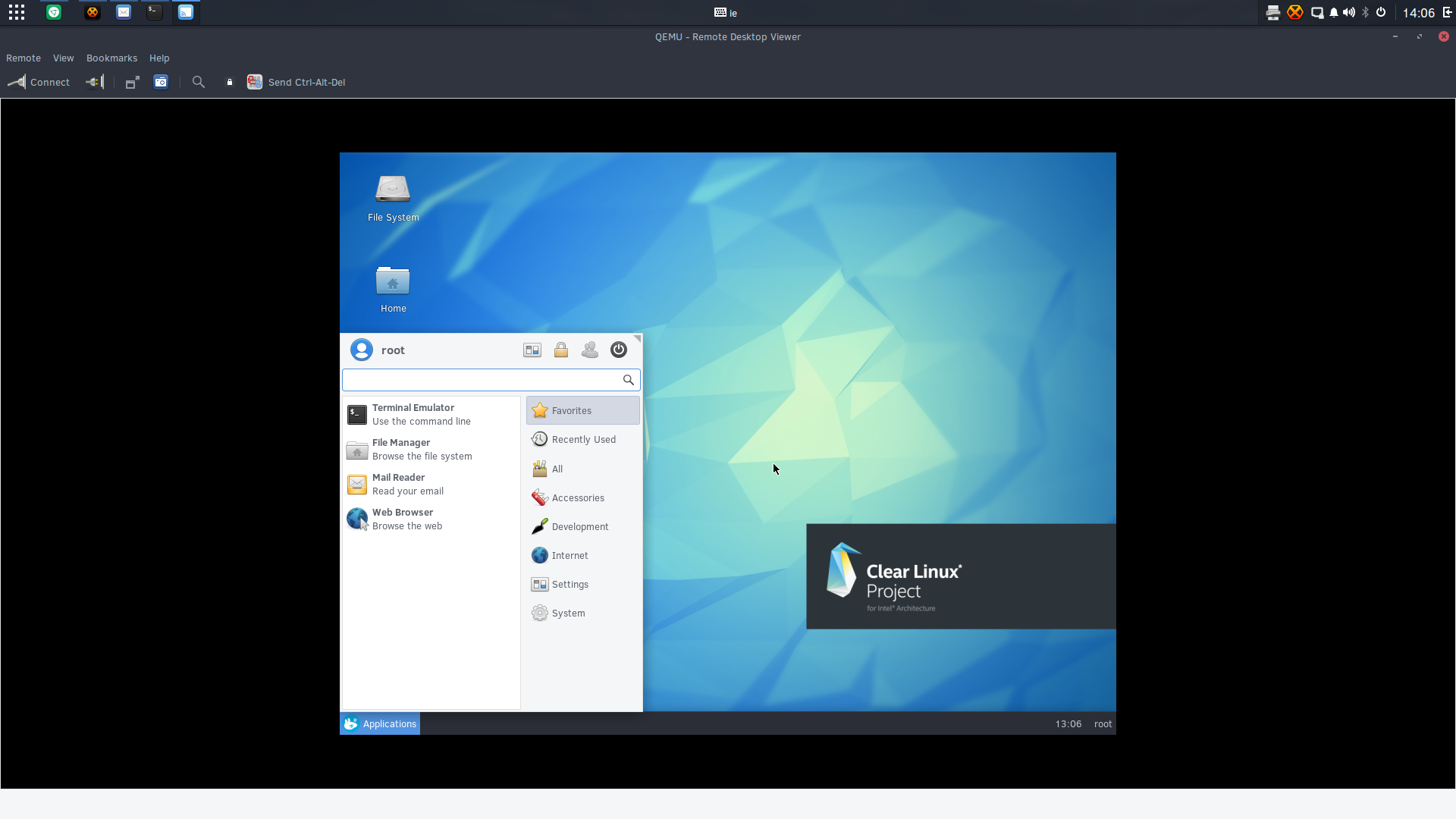Viewport: 1456px width, 819px height.
Task: Open the mail app in host taskbar
Action: (124, 12)
